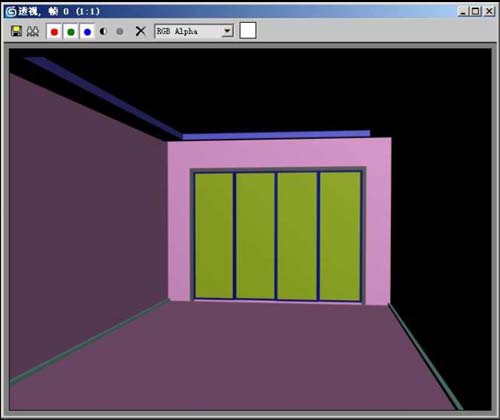Open the RGB Alpha dropdown arrow
Screen dimensions: 500x420
(227, 31)
